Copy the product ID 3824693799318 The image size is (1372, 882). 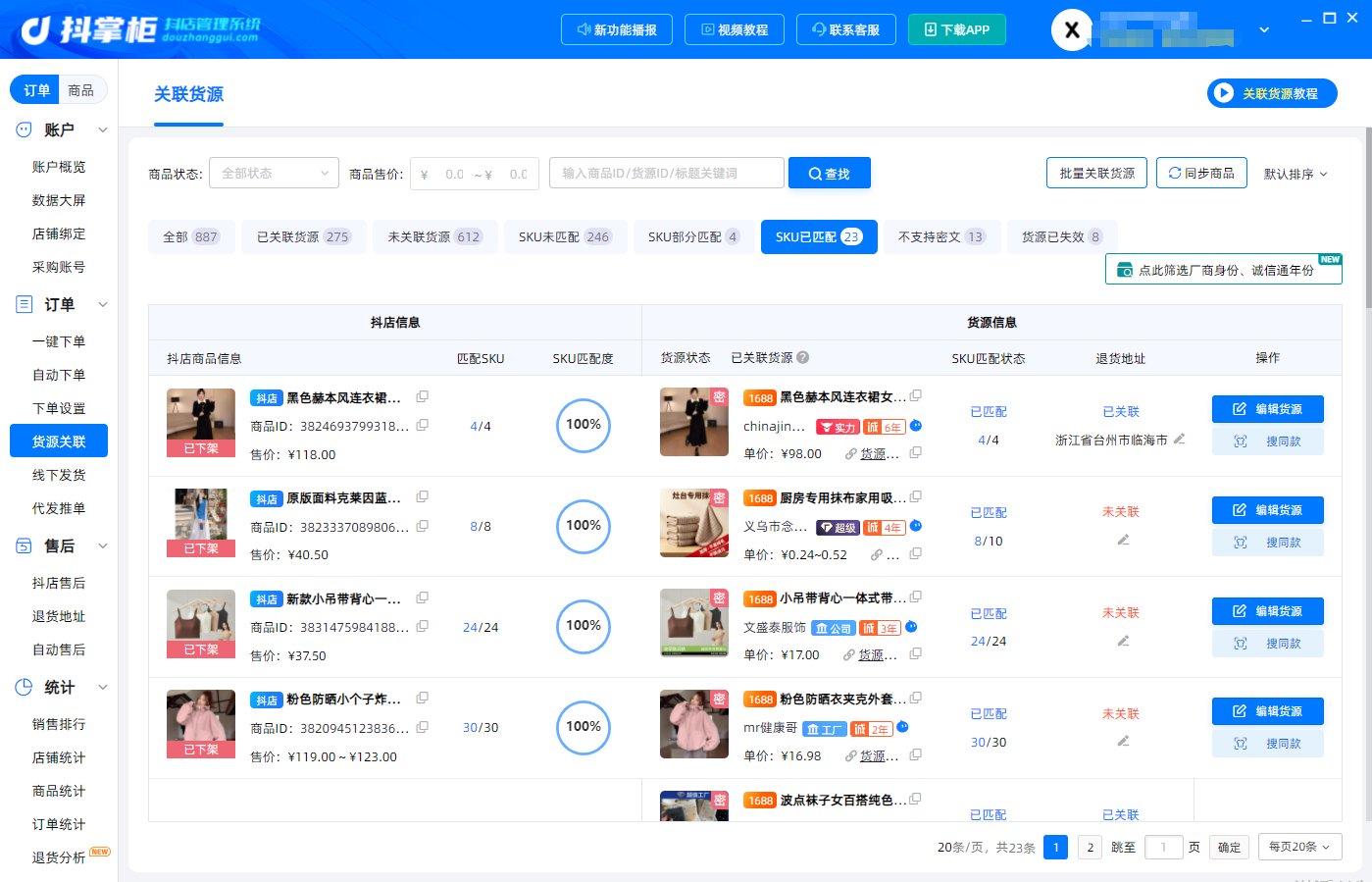pyautogui.click(x=423, y=425)
